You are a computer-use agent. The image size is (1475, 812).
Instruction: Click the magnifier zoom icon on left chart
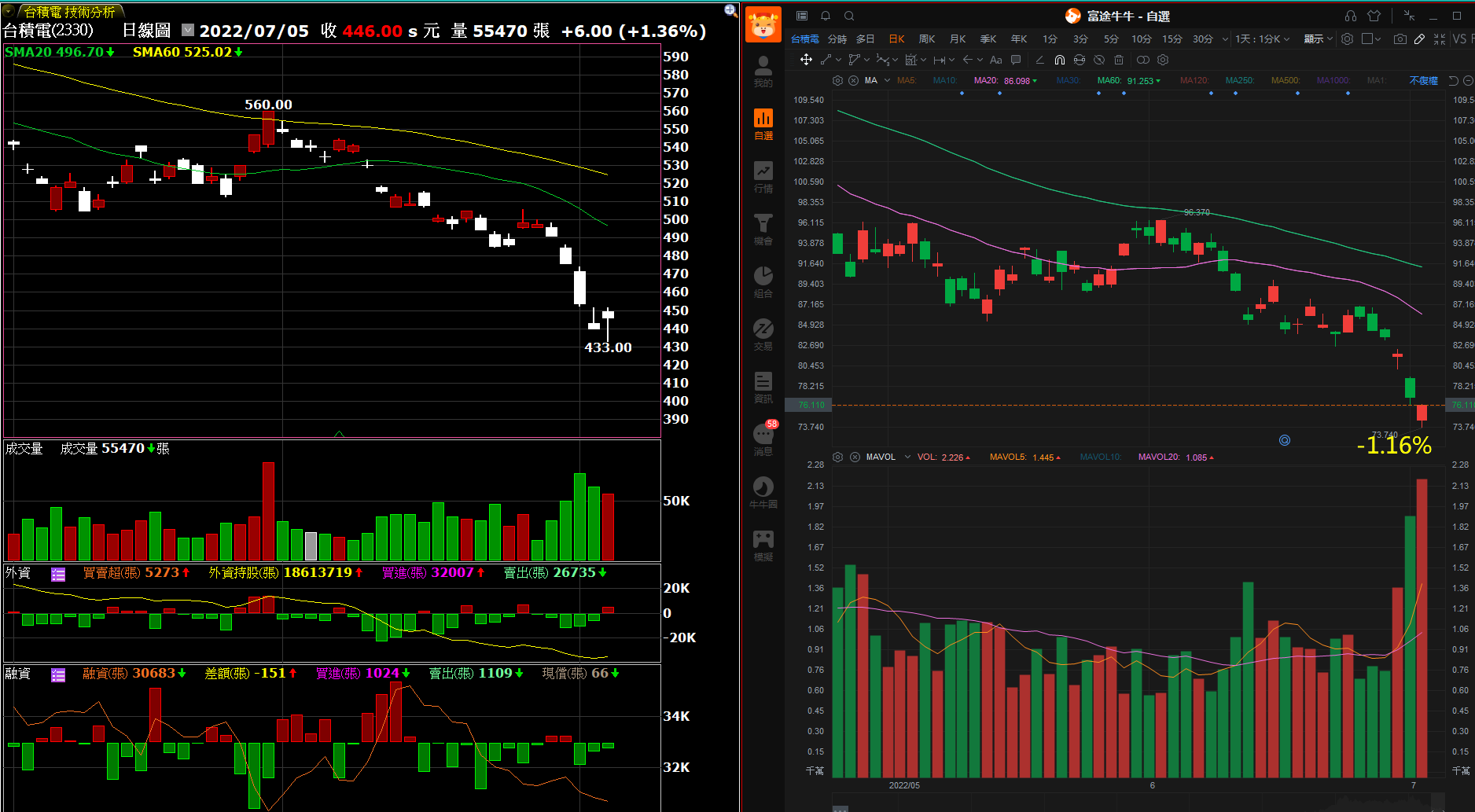pyautogui.click(x=730, y=10)
